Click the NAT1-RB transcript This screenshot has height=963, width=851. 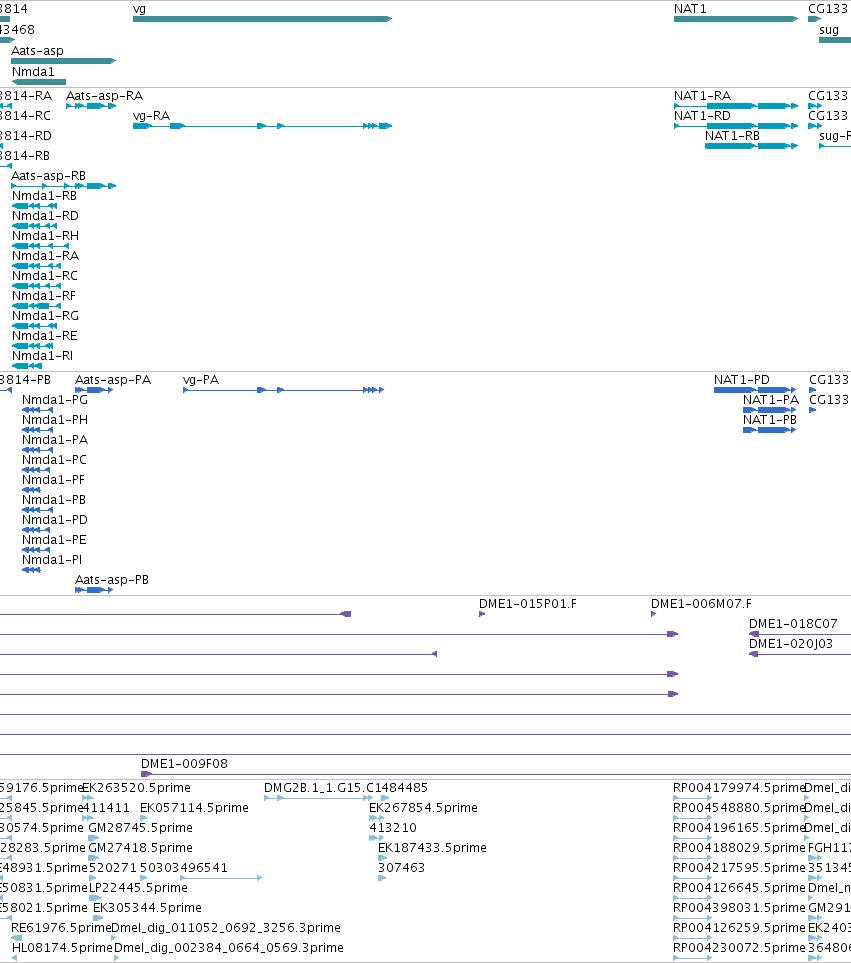pos(752,146)
